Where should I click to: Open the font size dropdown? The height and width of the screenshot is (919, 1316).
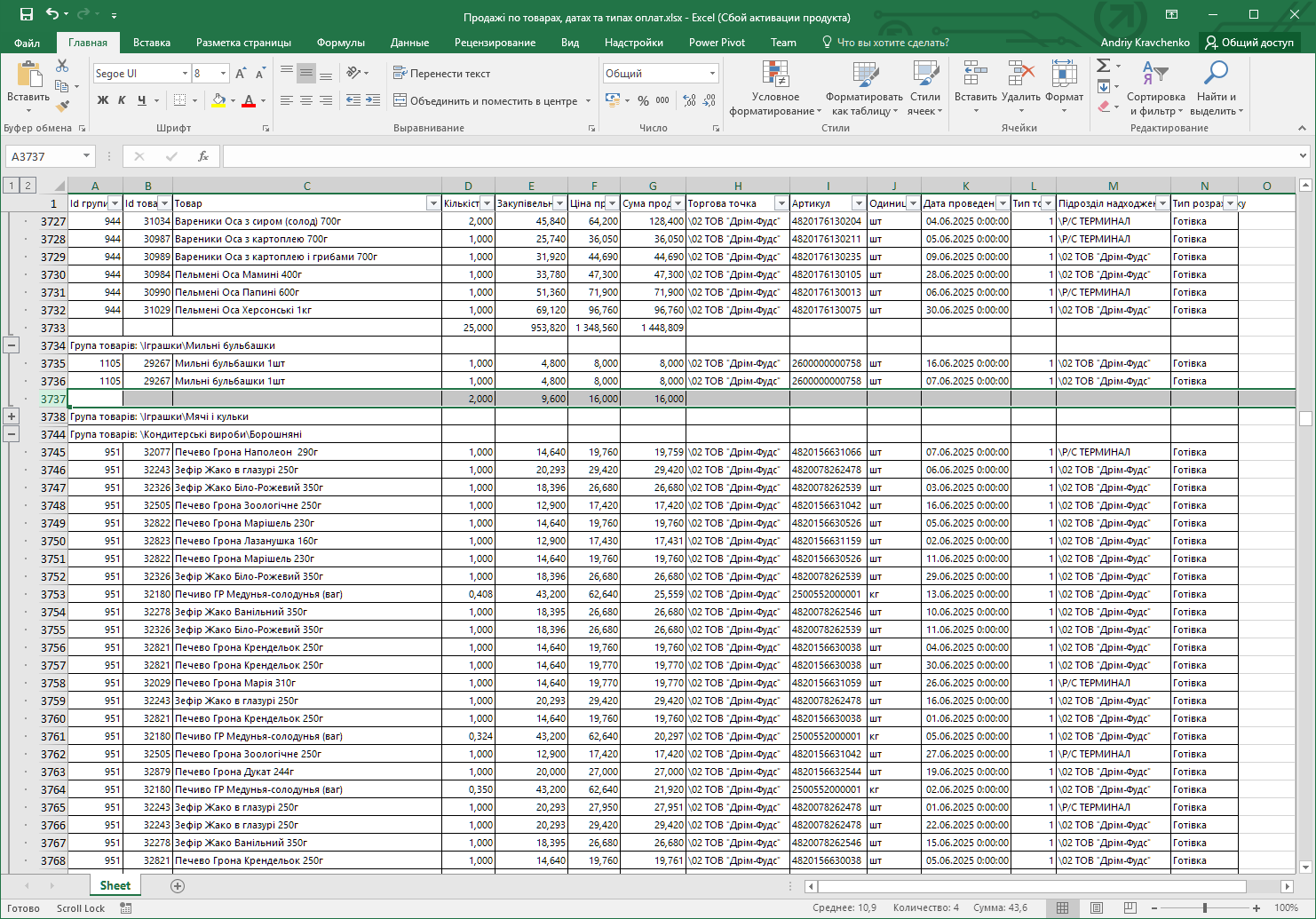[223, 74]
